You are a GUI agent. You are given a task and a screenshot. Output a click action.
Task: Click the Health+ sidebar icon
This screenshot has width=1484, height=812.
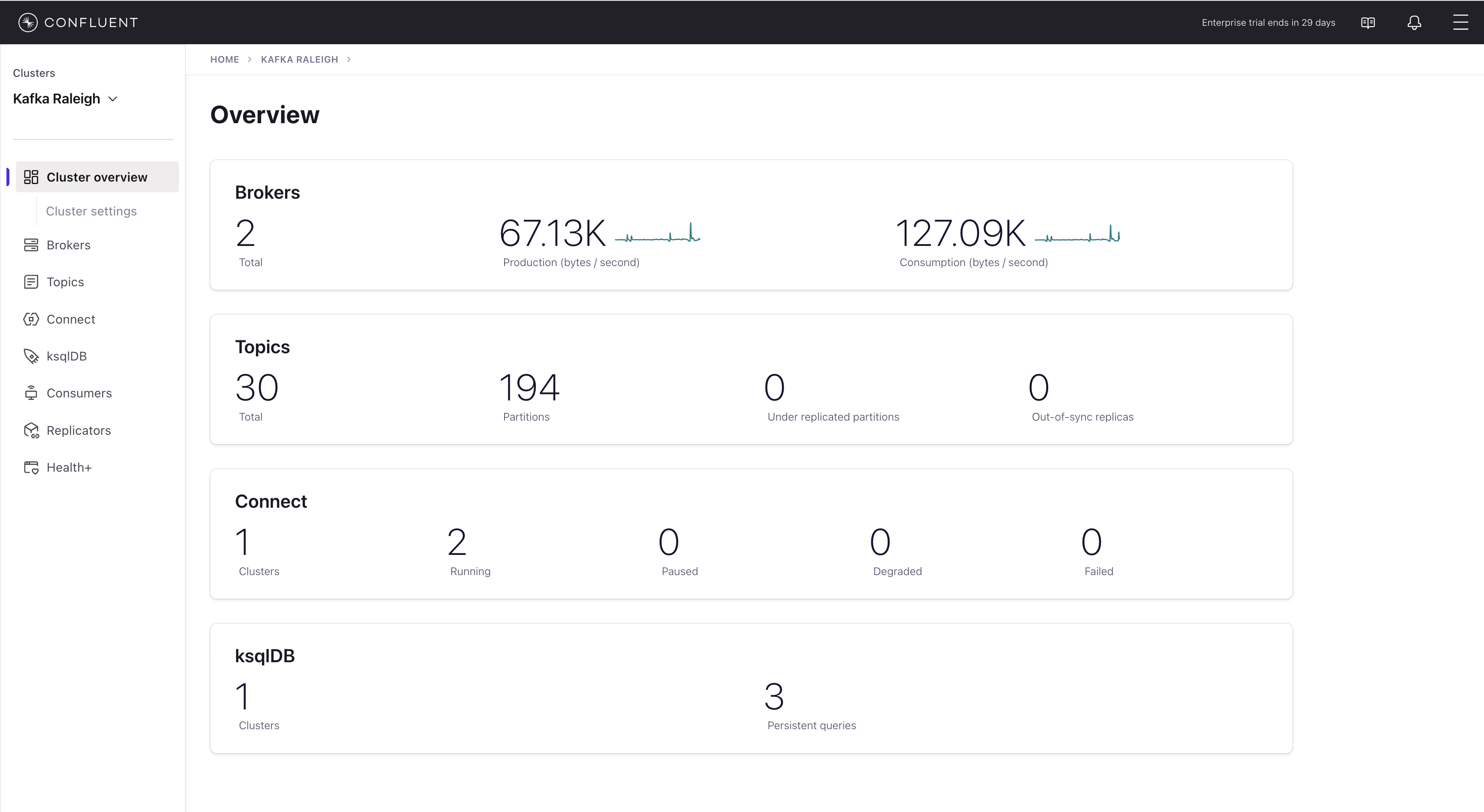tap(31, 468)
